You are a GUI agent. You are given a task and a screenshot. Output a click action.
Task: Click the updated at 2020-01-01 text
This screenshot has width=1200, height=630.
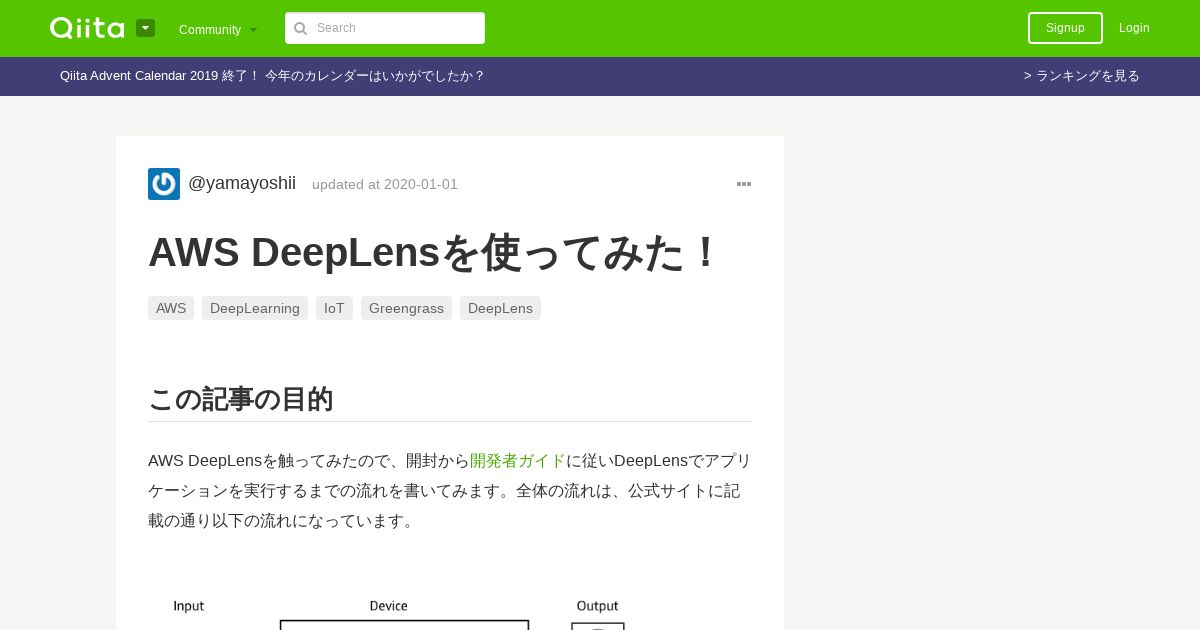(x=385, y=184)
